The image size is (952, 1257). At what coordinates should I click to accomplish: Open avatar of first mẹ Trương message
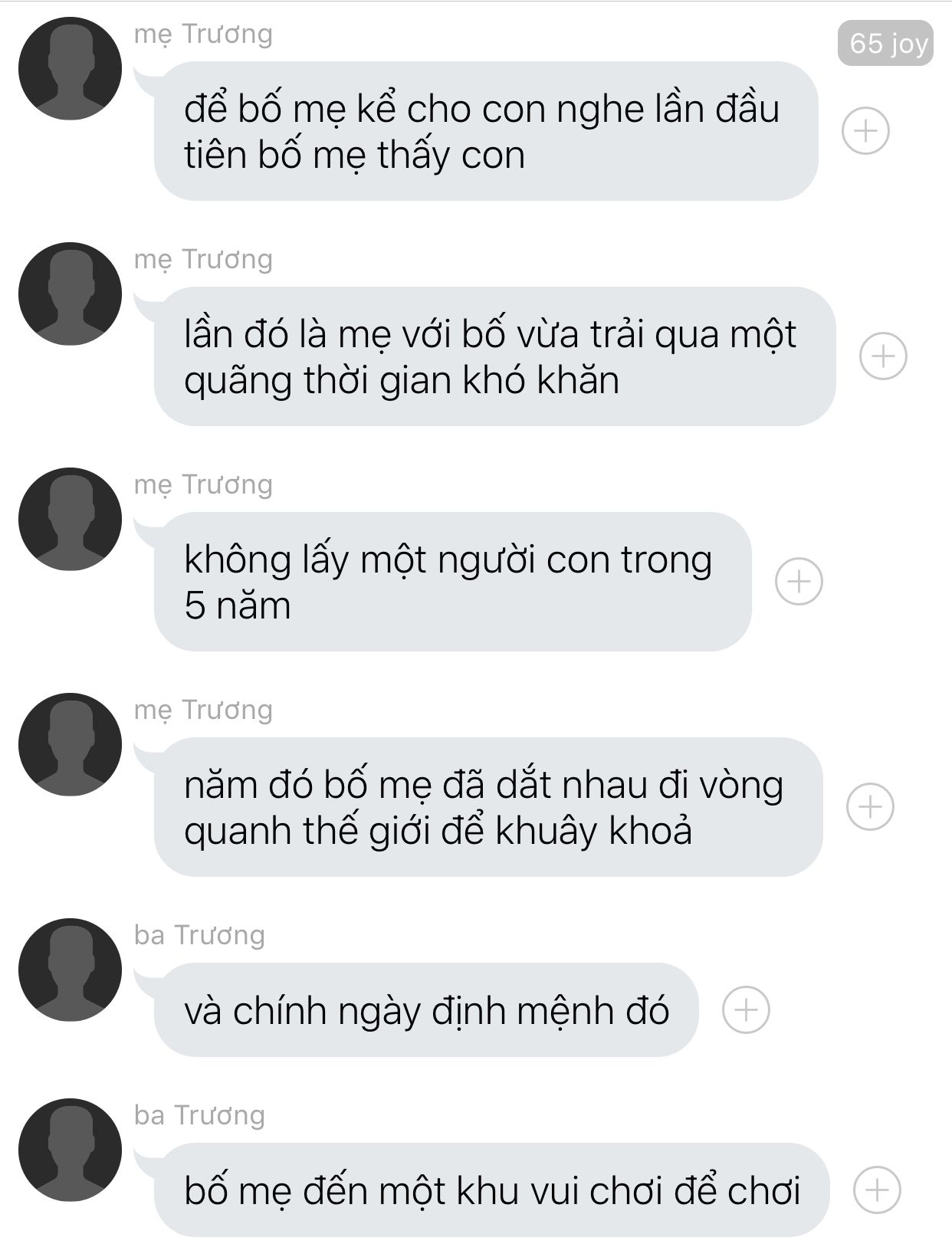point(70,68)
